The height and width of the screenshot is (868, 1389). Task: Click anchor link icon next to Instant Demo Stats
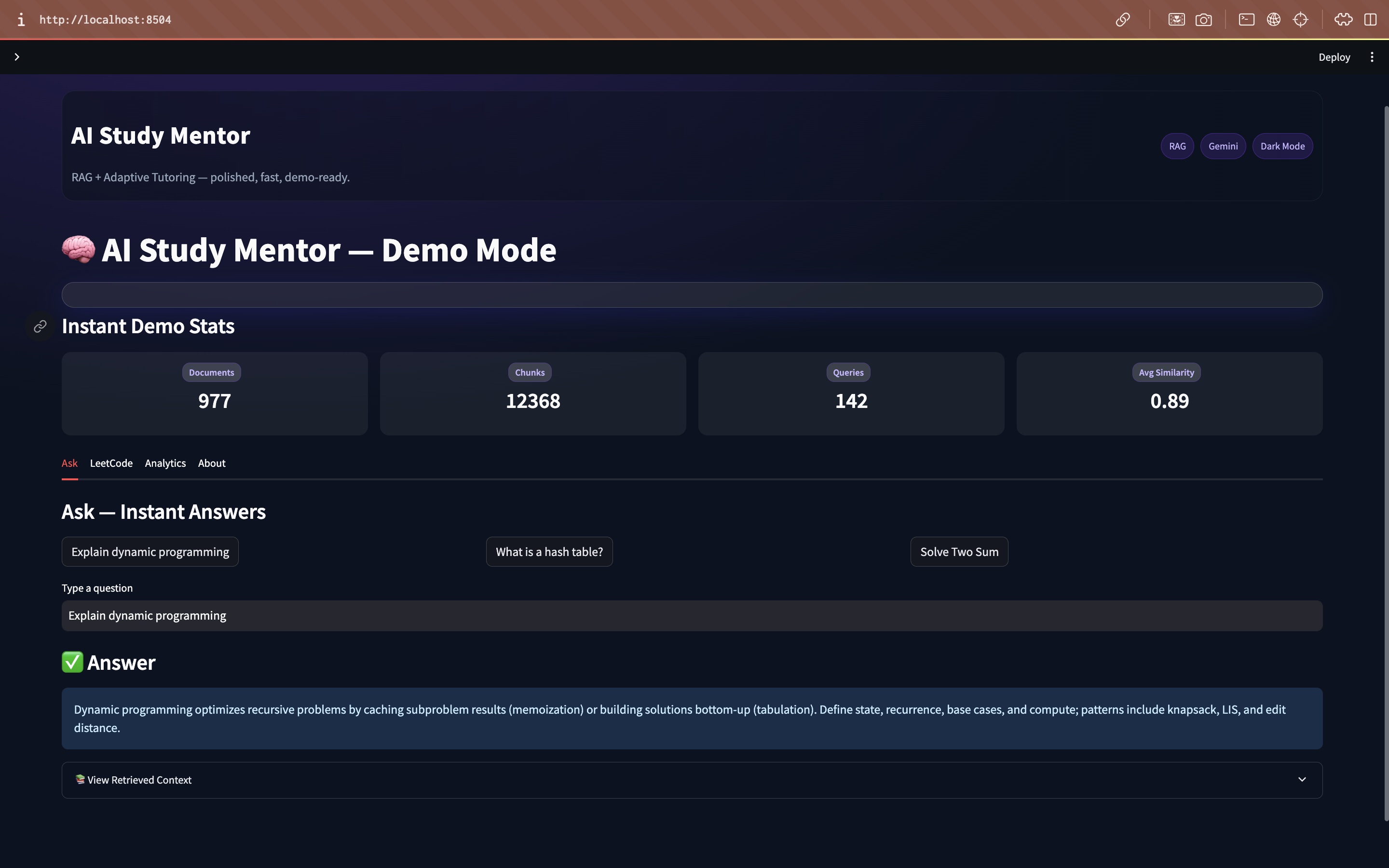pyautogui.click(x=40, y=326)
